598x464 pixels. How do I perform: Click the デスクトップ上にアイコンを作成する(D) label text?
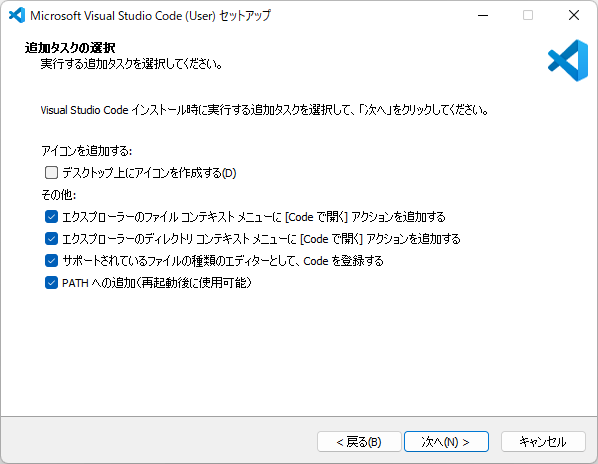[x=149, y=173]
